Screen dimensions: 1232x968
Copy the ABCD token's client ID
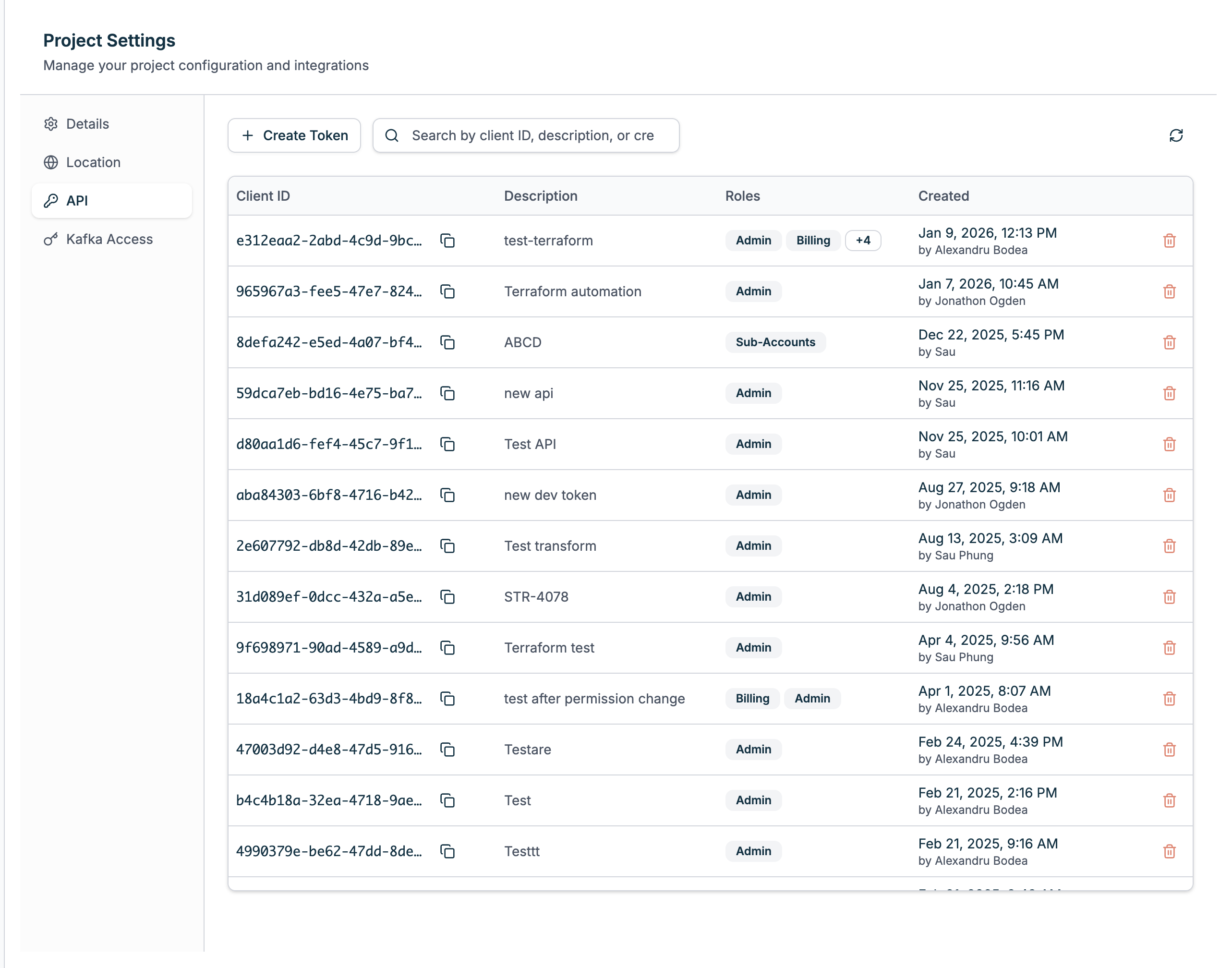click(447, 343)
